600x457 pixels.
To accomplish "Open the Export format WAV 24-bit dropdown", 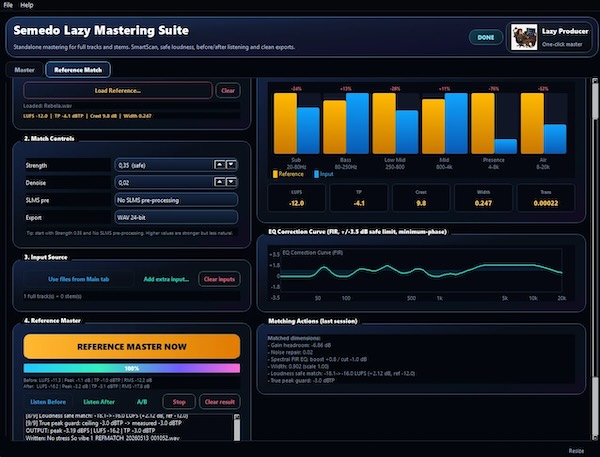I will click(x=176, y=217).
